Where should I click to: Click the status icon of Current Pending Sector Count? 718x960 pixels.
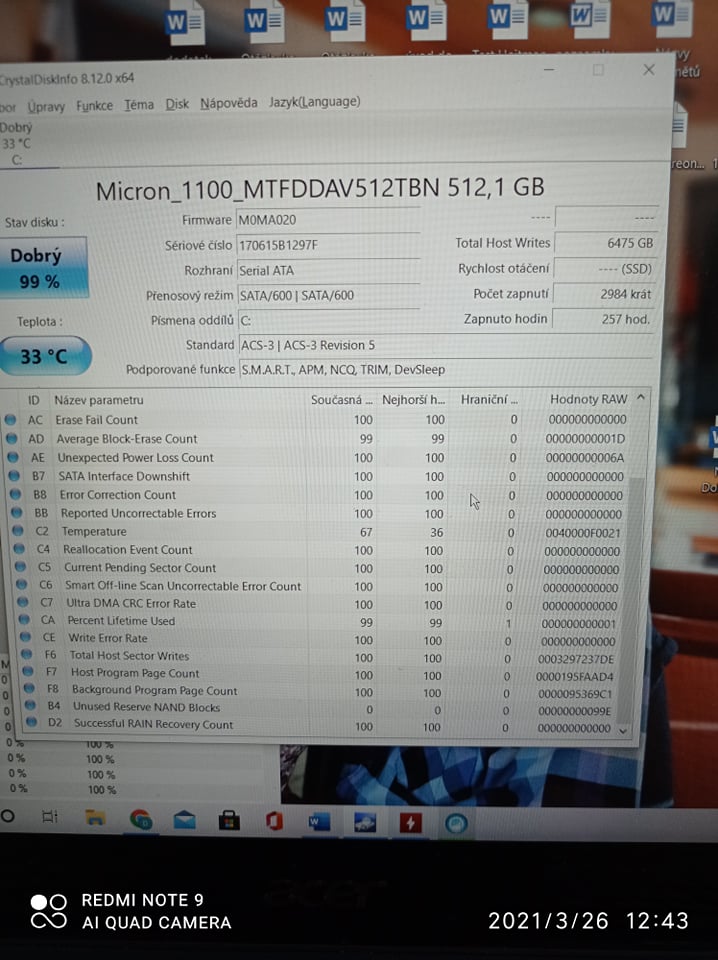pyautogui.click(x=20, y=567)
